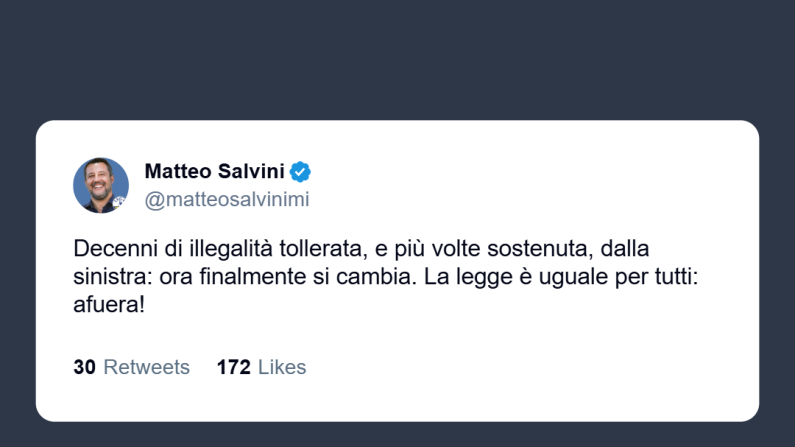Click the phrase 'ora finalmente si cambia'

tap(273, 275)
